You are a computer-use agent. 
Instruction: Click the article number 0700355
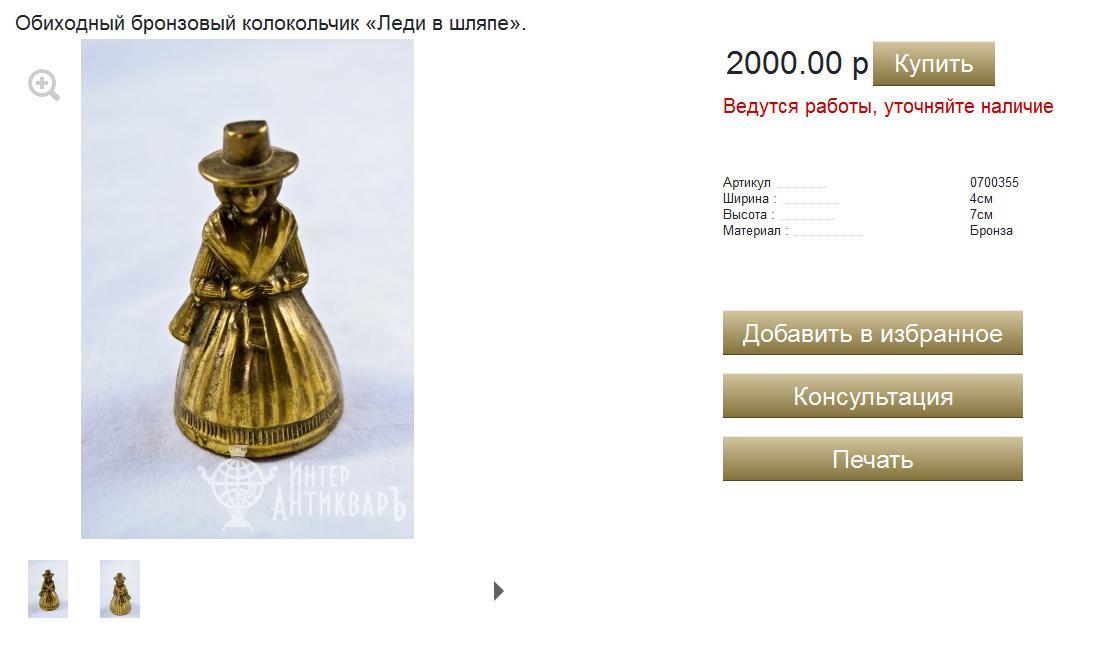pos(994,182)
